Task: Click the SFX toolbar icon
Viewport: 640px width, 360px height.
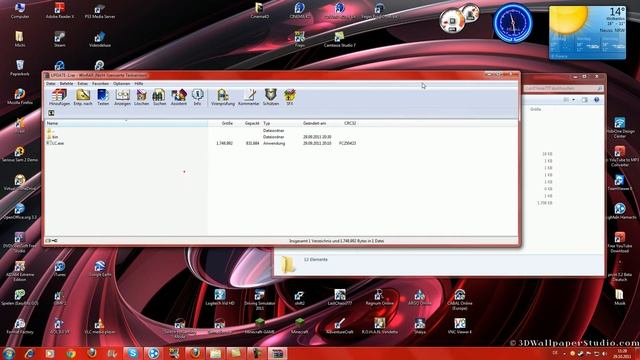Action: 289,97
